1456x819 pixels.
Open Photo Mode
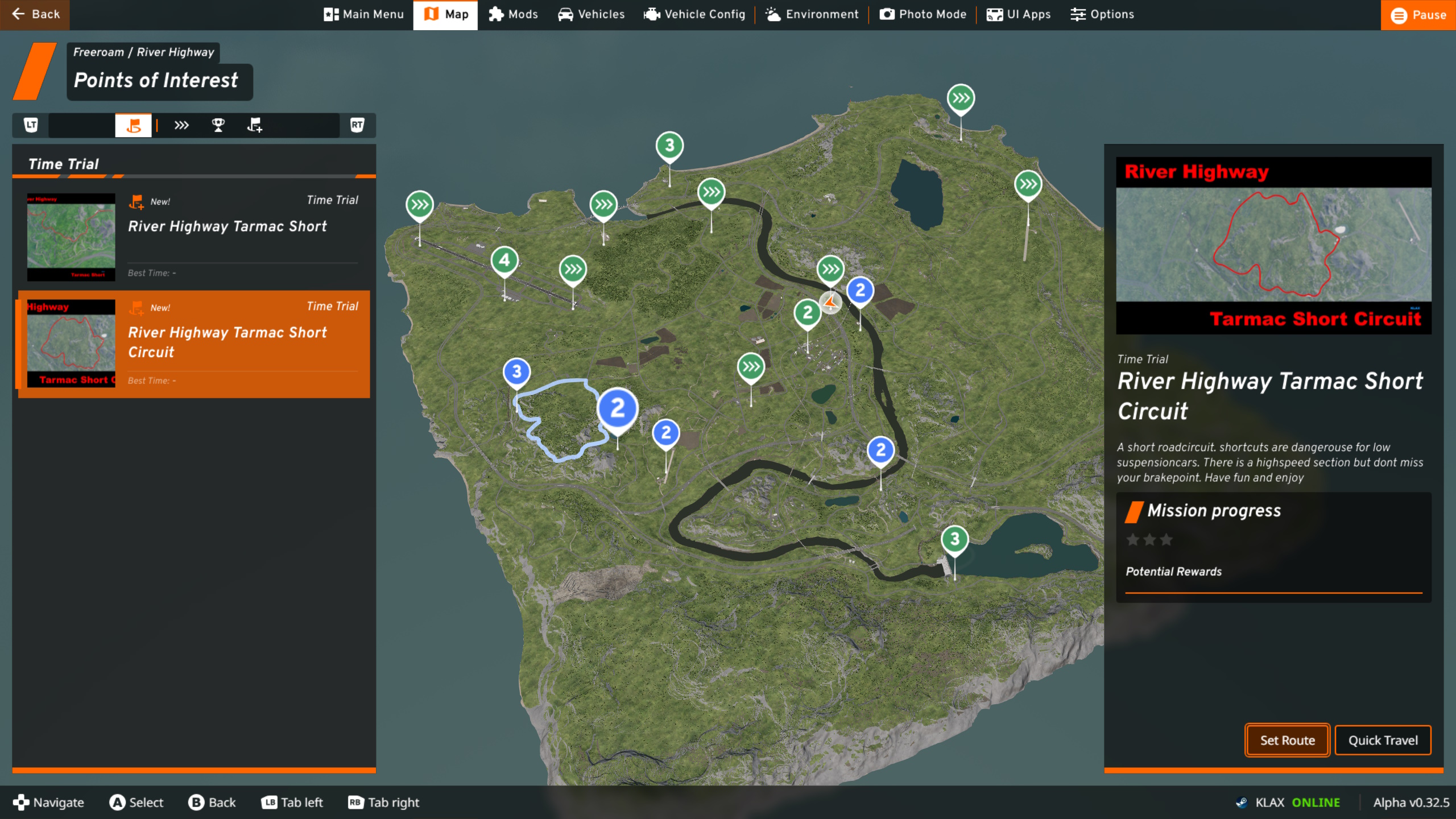pyautogui.click(x=923, y=14)
